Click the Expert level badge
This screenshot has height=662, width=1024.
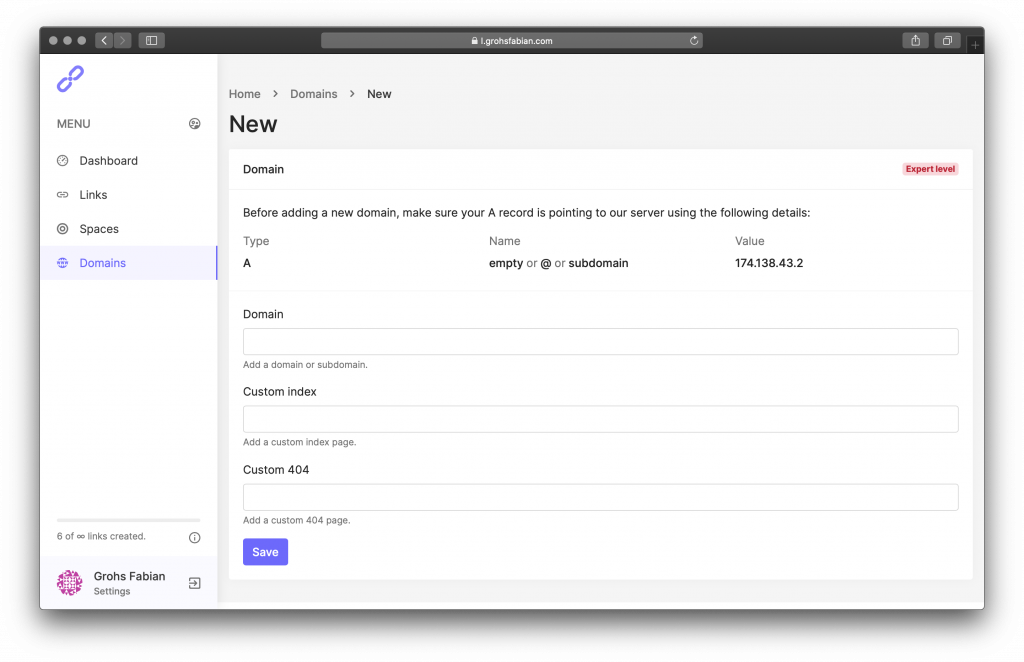(x=931, y=169)
